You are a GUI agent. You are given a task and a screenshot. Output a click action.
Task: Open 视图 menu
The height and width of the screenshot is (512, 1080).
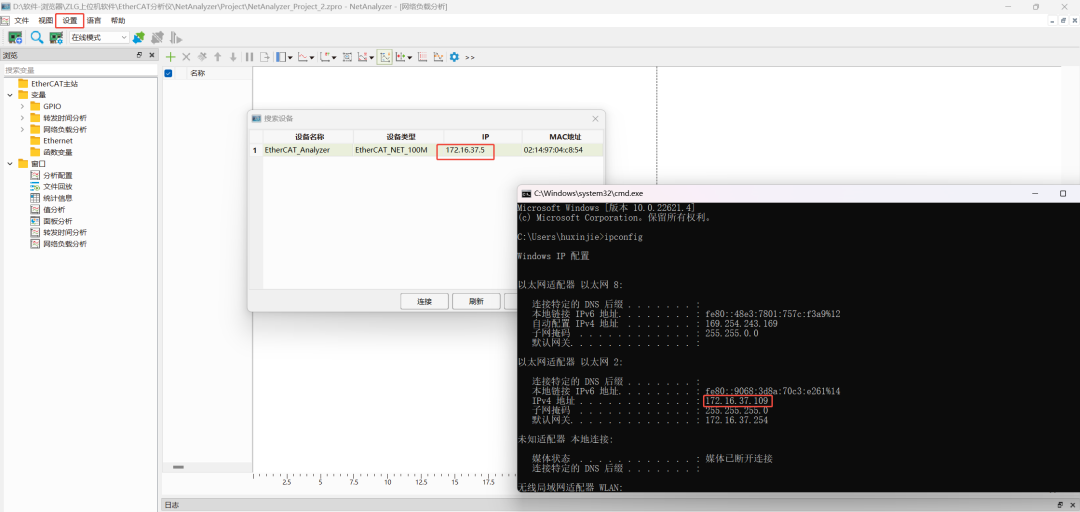[45, 21]
